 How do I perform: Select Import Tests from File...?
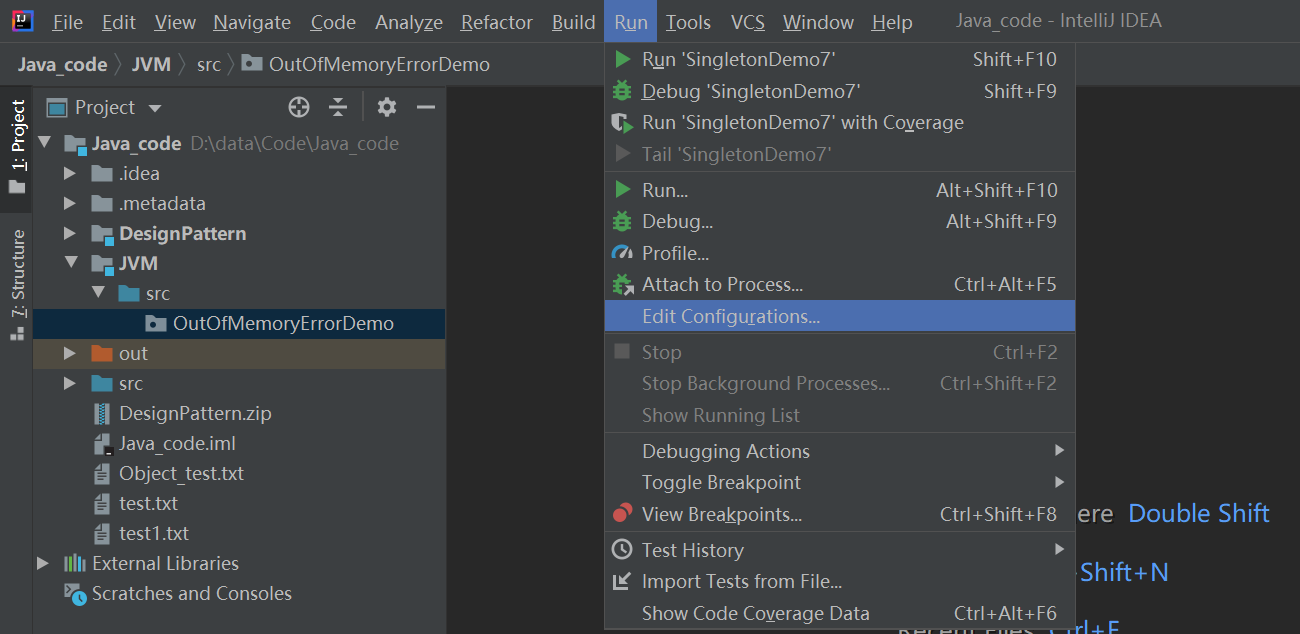(x=840, y=581)
